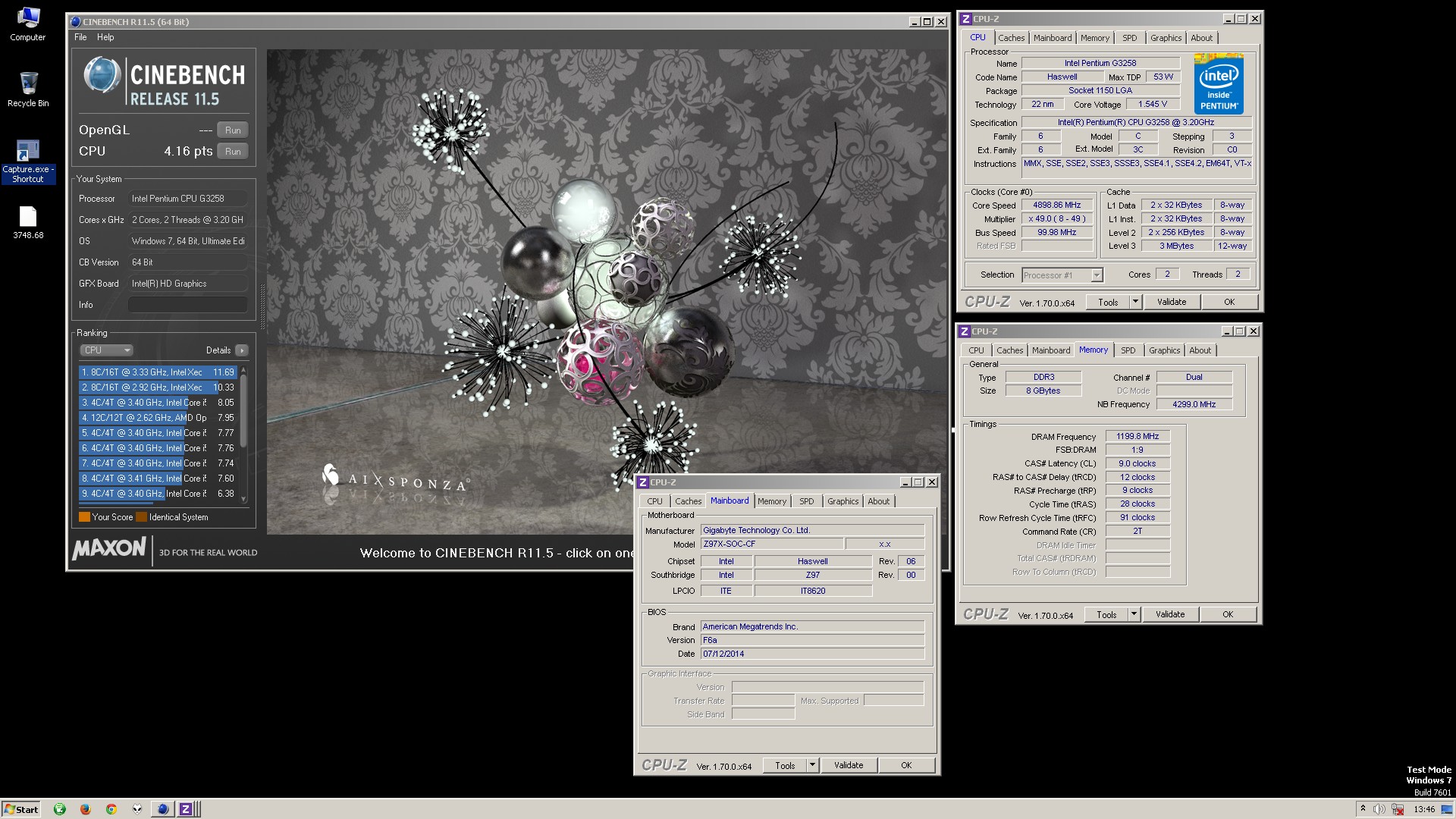Click the Your Score orange swatch
This screenshot has height=819, width=1456.
84,517
